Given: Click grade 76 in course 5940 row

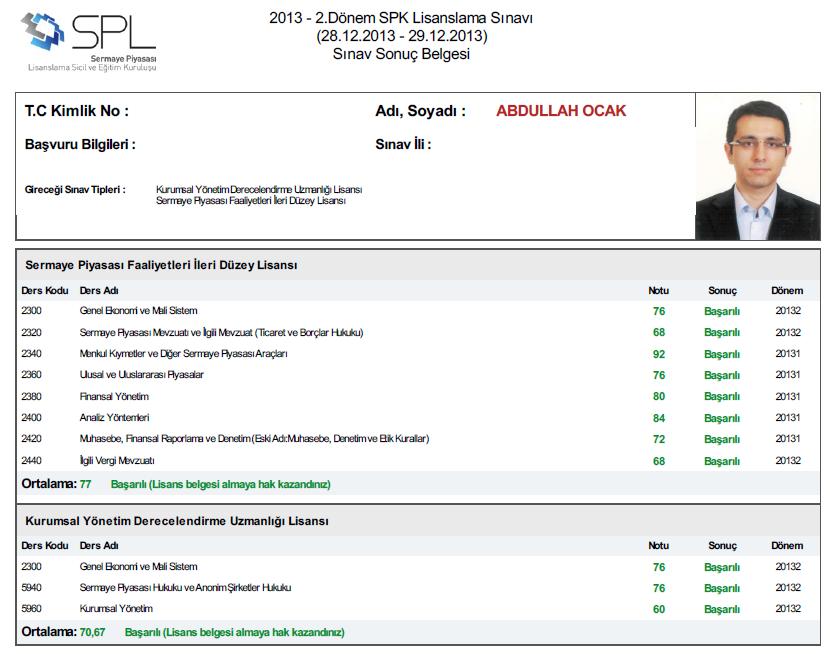Looking at the screenshot, I should tap(659, 588).
